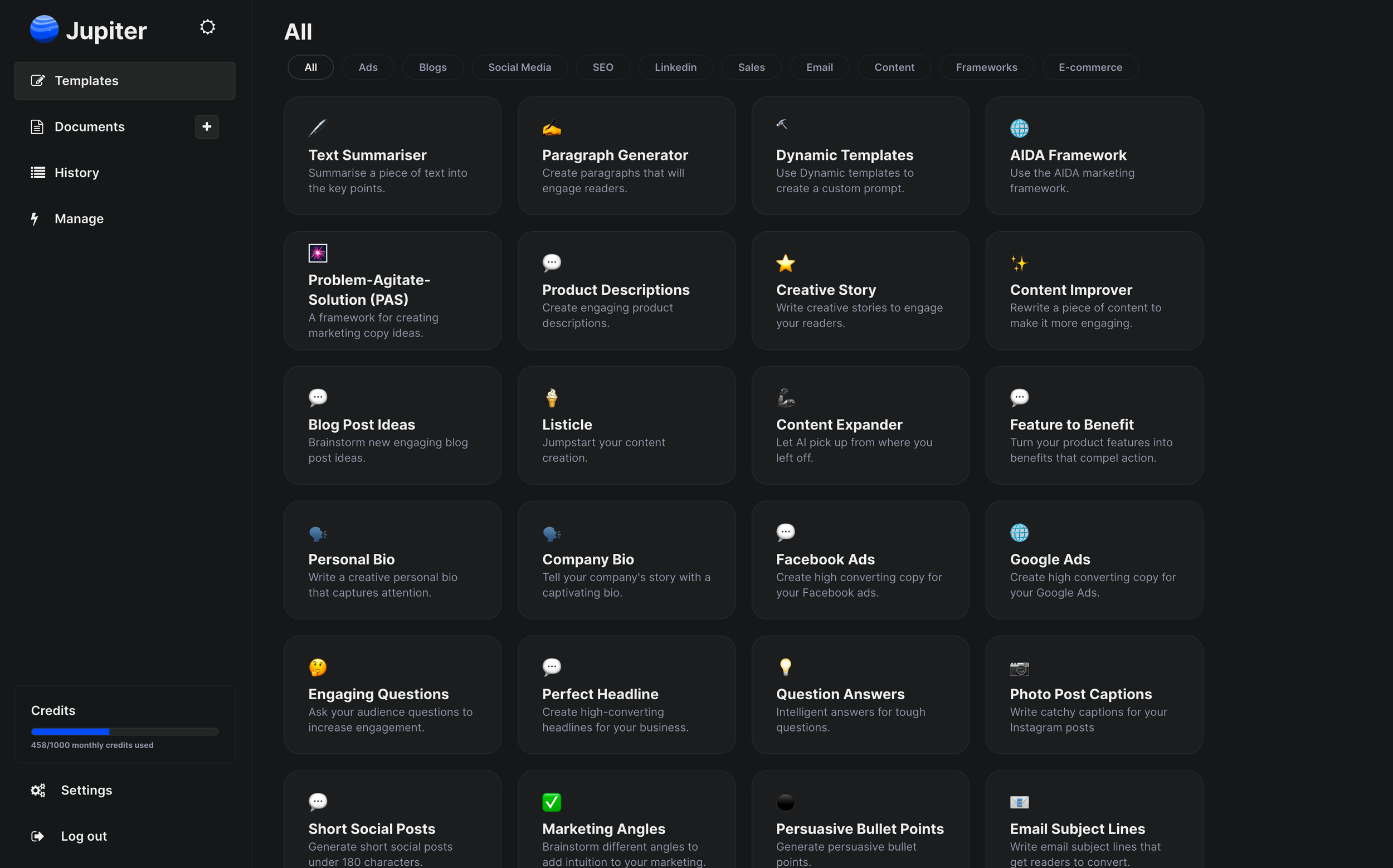Image resolution: width=1393 pixels, height=868 pixels.
Task: Filter templates by E-commerce
Action: 1090,67
